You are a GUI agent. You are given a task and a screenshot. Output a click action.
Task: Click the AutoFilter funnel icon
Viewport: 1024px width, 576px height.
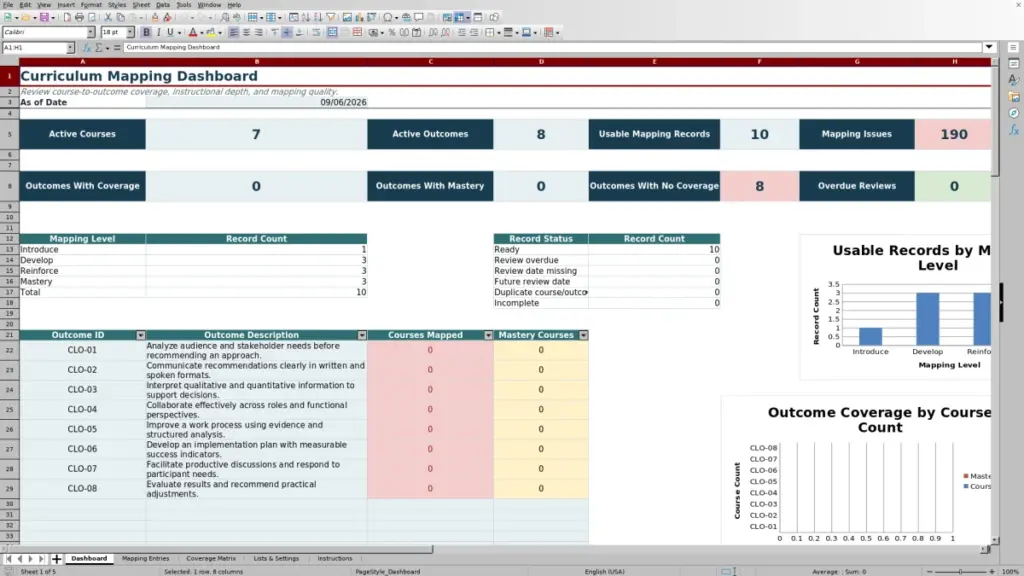click(331, 18)
